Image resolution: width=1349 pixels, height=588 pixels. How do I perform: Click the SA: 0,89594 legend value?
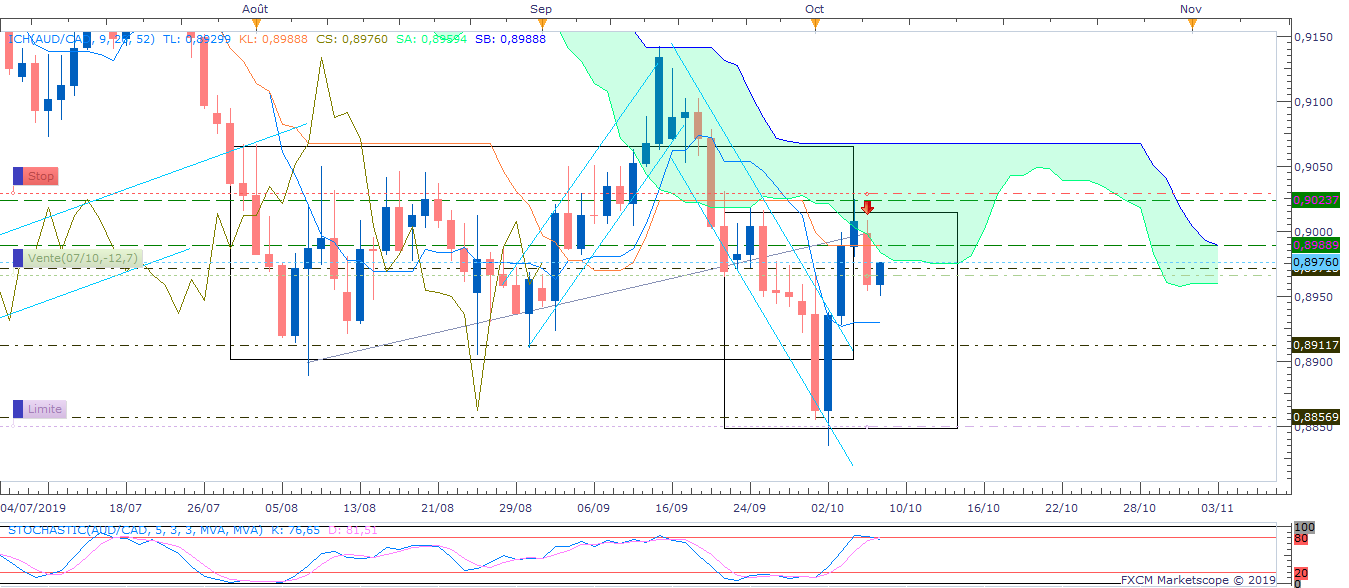[x=429, y=39]
